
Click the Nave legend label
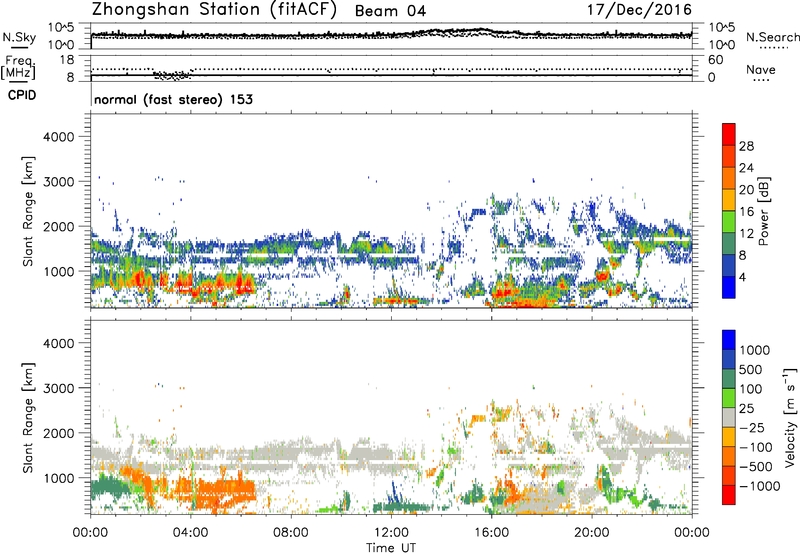pos(760,69)
